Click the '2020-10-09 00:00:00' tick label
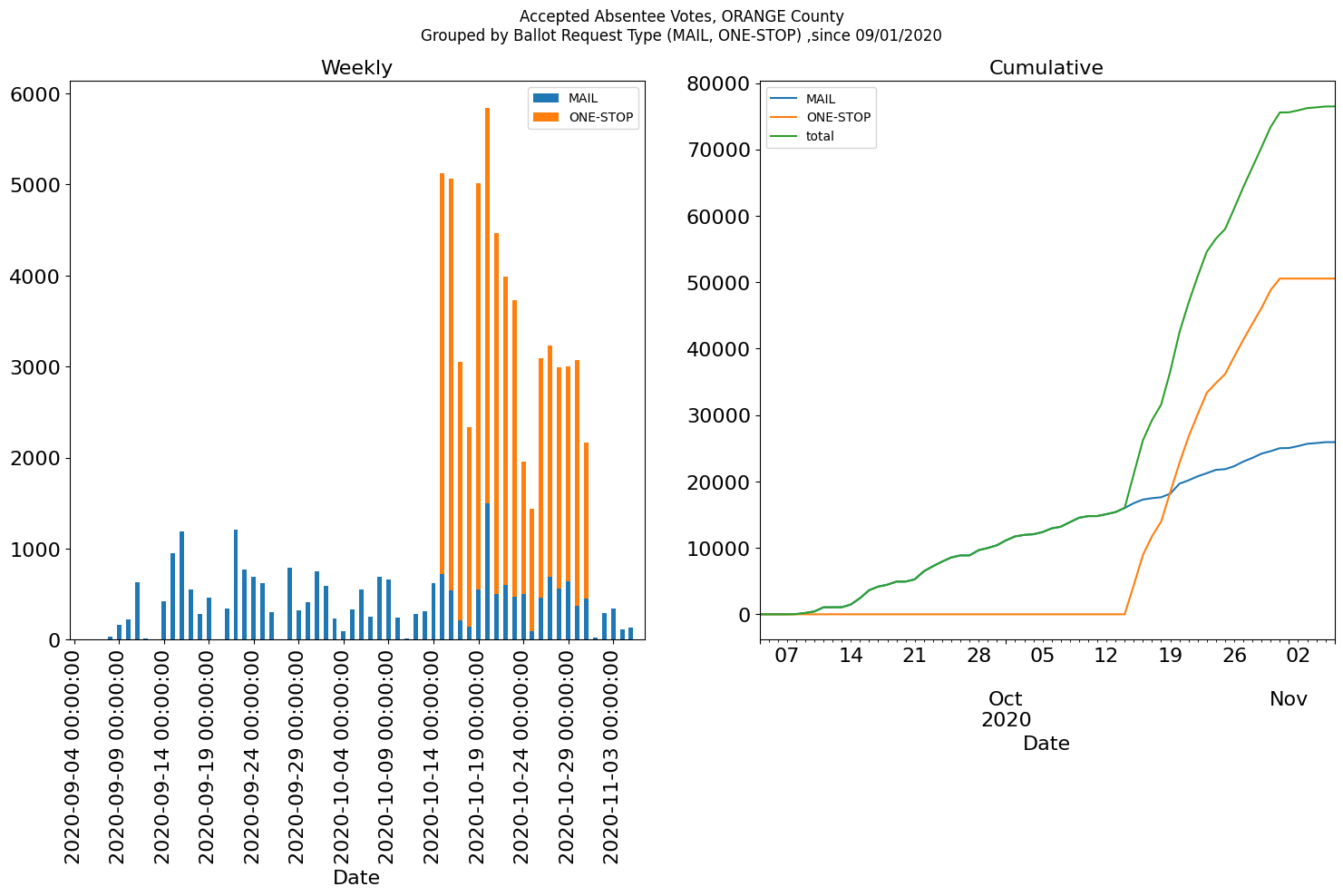This screenshot has height=896, width=1343. (x=388, y=757)
